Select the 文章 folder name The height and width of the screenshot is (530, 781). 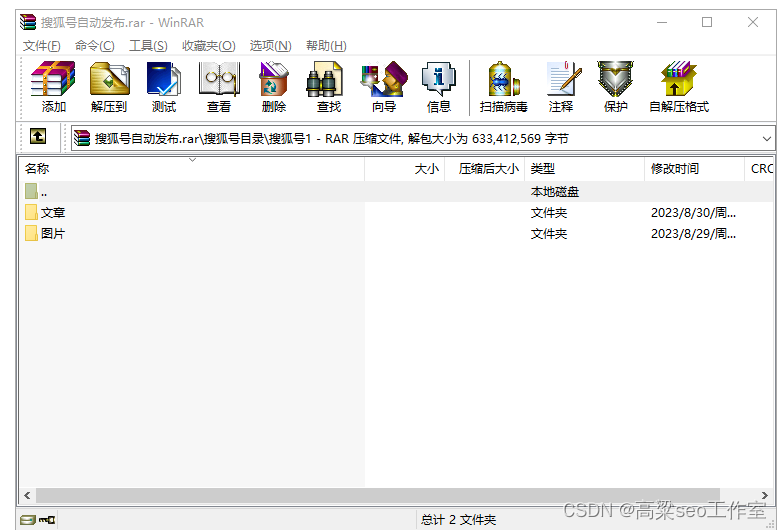tap(53, 213)
